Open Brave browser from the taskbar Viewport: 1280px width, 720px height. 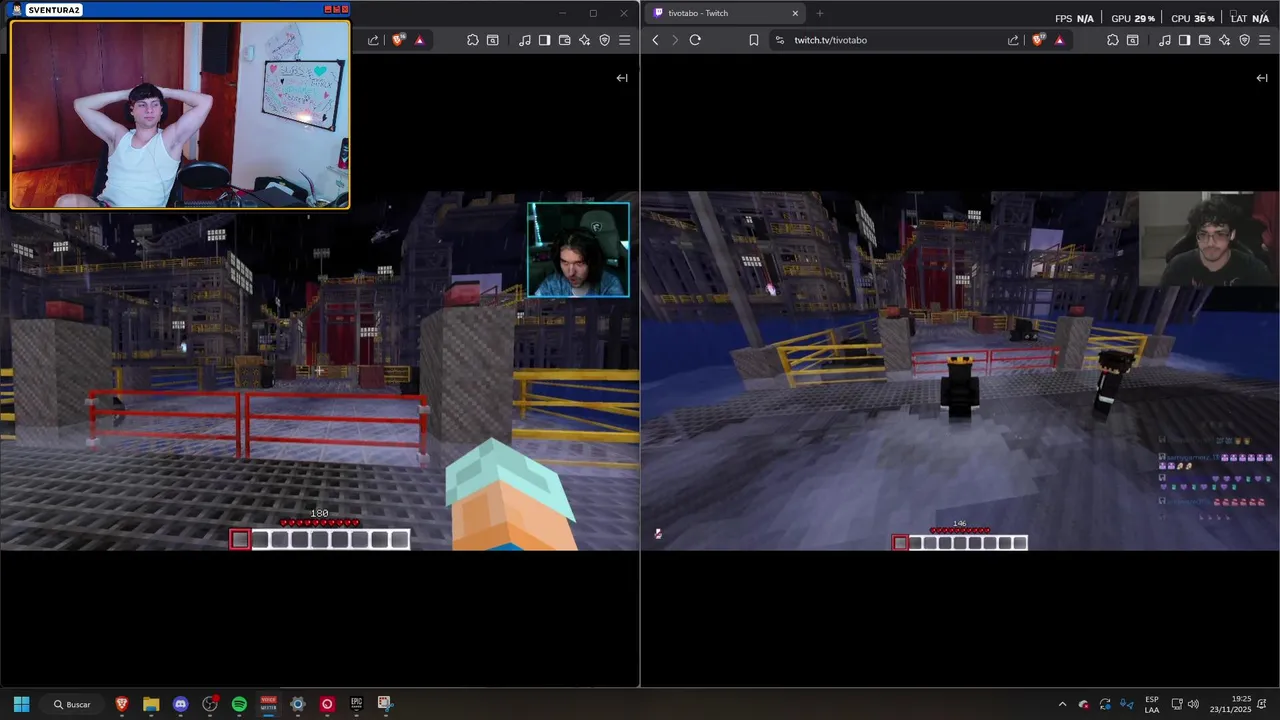pos(122,704)
